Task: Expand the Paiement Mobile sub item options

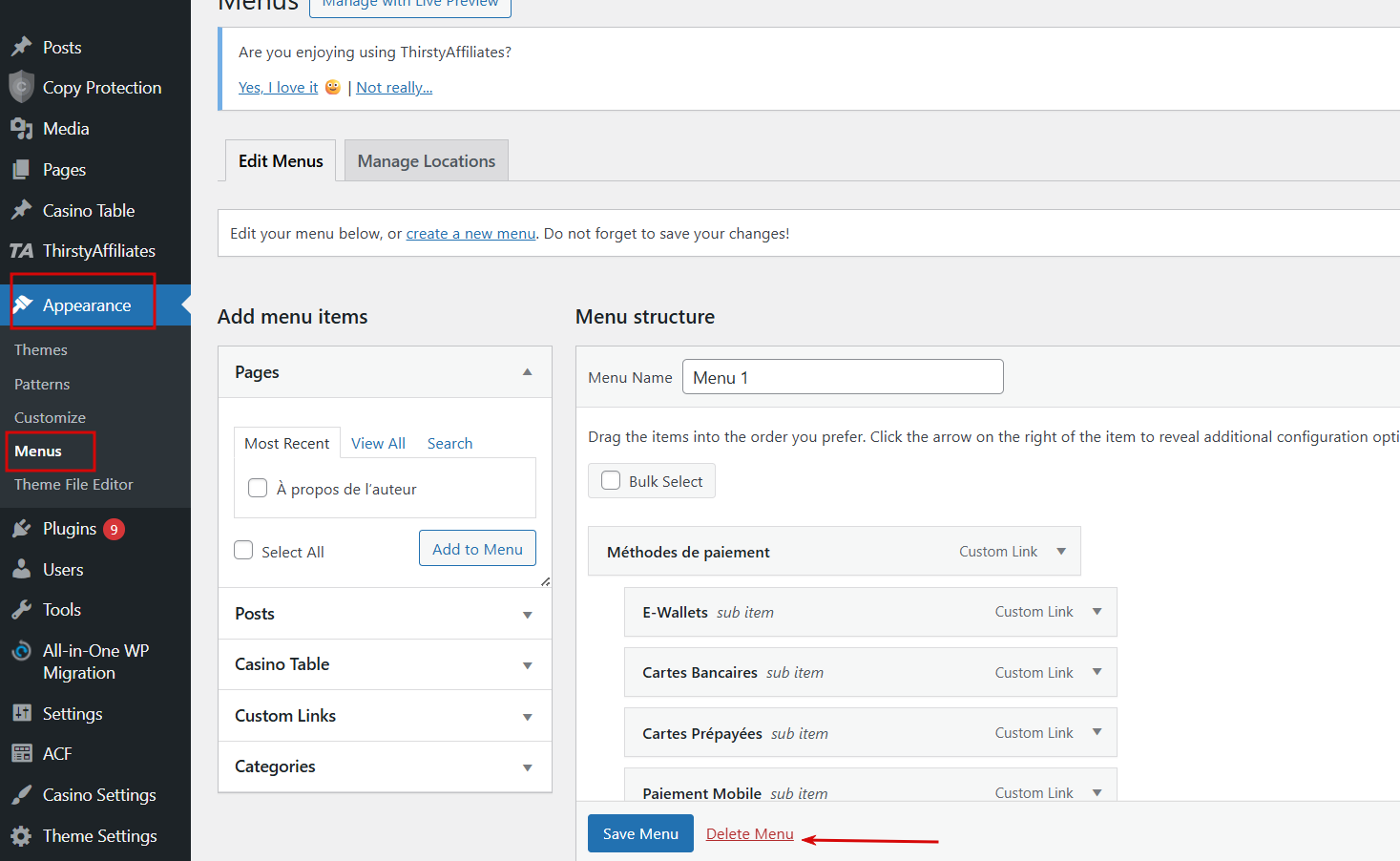Action: point(1097,792)
